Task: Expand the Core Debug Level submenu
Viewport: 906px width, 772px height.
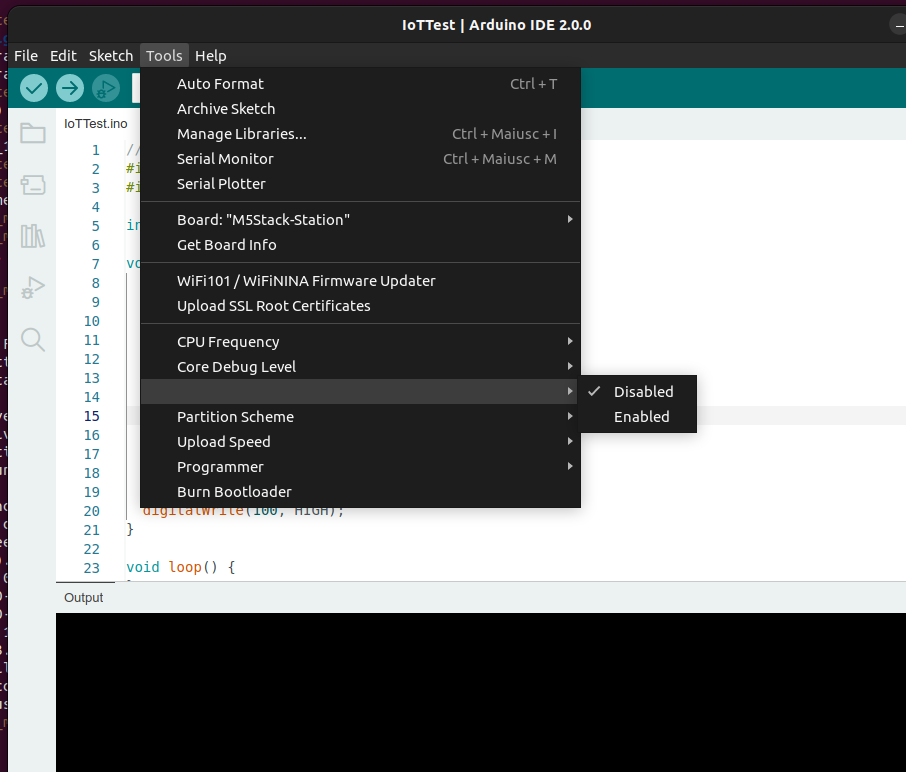Action: pyautogui.click(x=361, y=367)
